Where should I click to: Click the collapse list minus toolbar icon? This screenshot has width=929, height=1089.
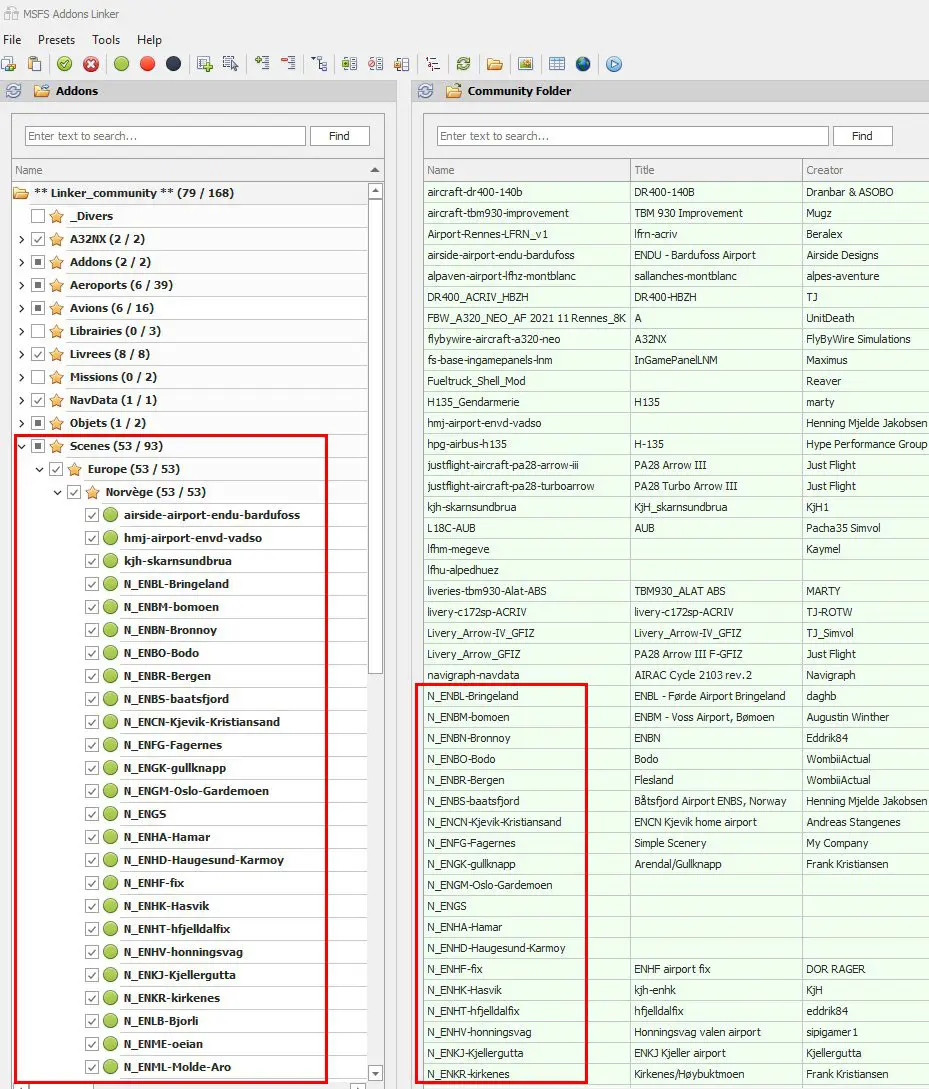(x=288, y=64)
